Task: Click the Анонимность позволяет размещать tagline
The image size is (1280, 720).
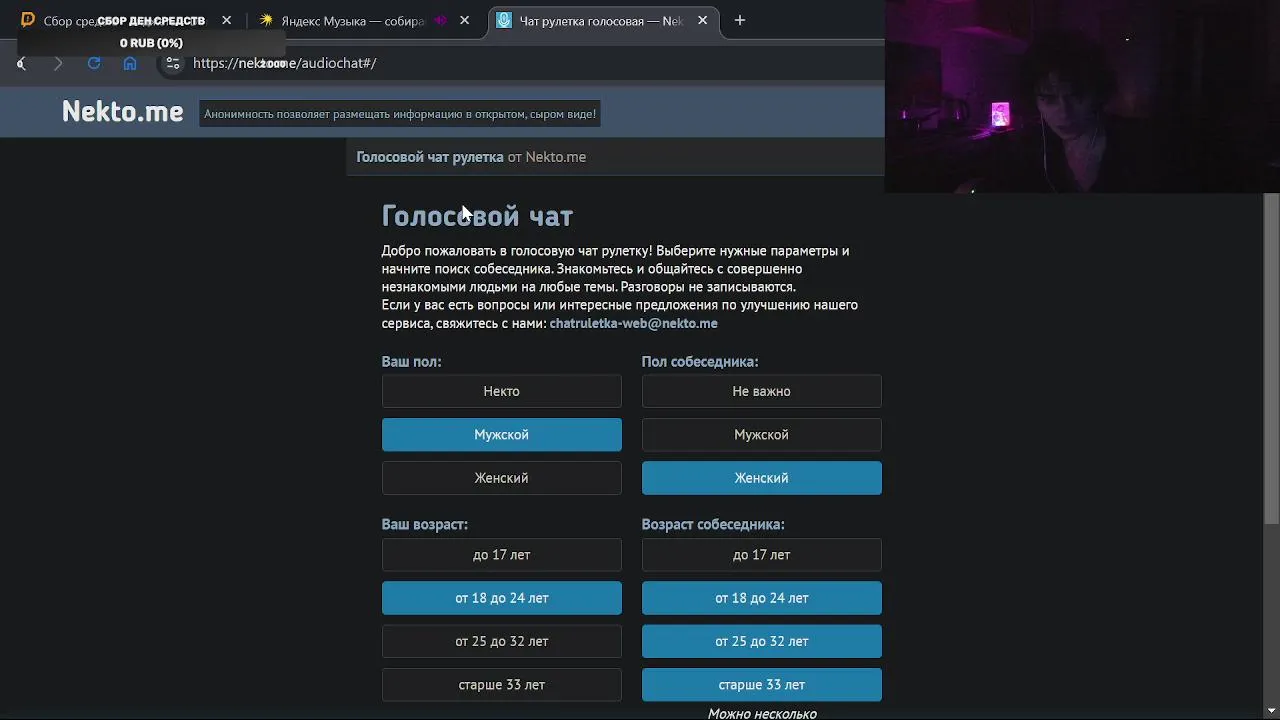Action: point(400,114)
